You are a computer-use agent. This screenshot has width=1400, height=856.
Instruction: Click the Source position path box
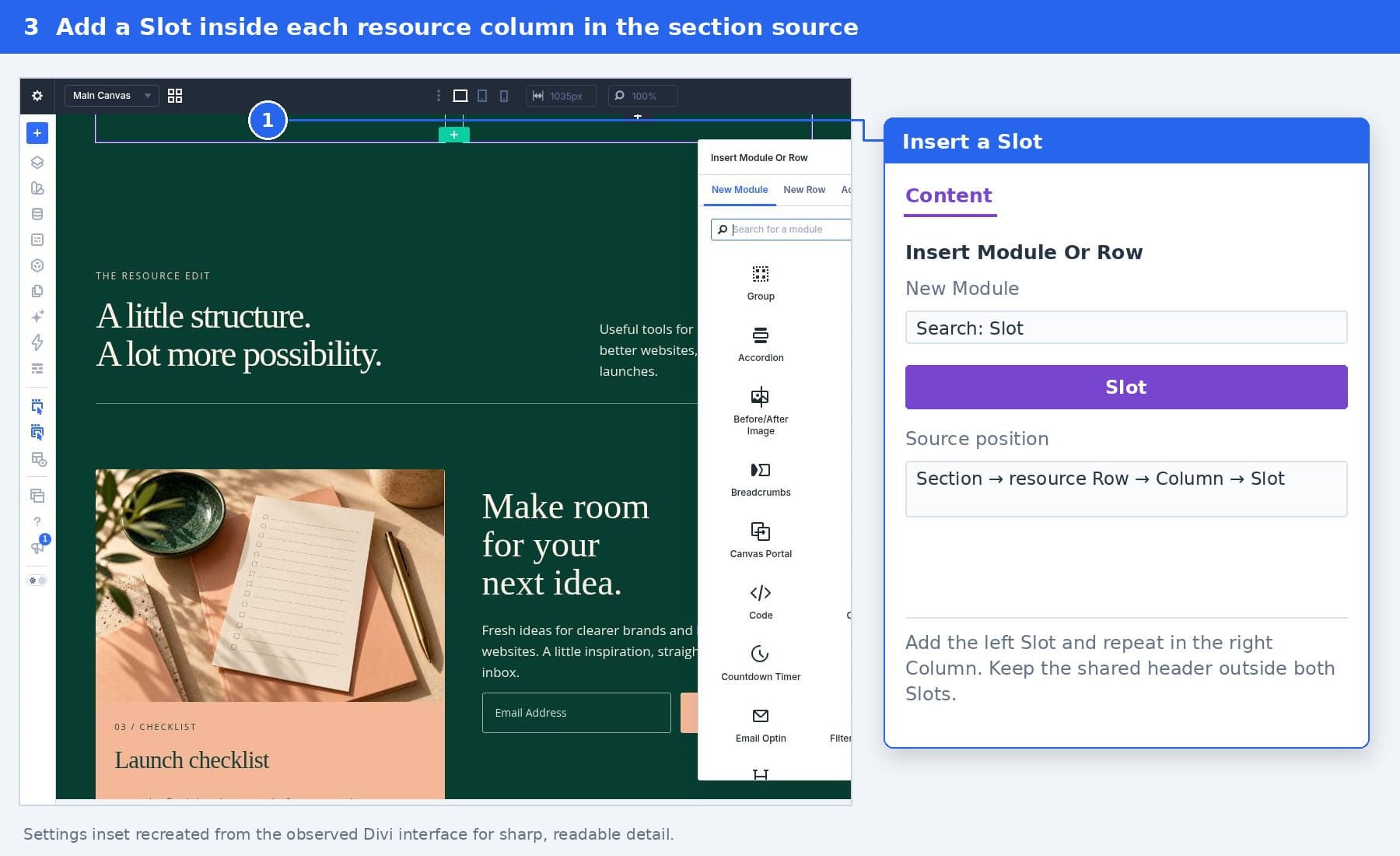point(1126,489)
